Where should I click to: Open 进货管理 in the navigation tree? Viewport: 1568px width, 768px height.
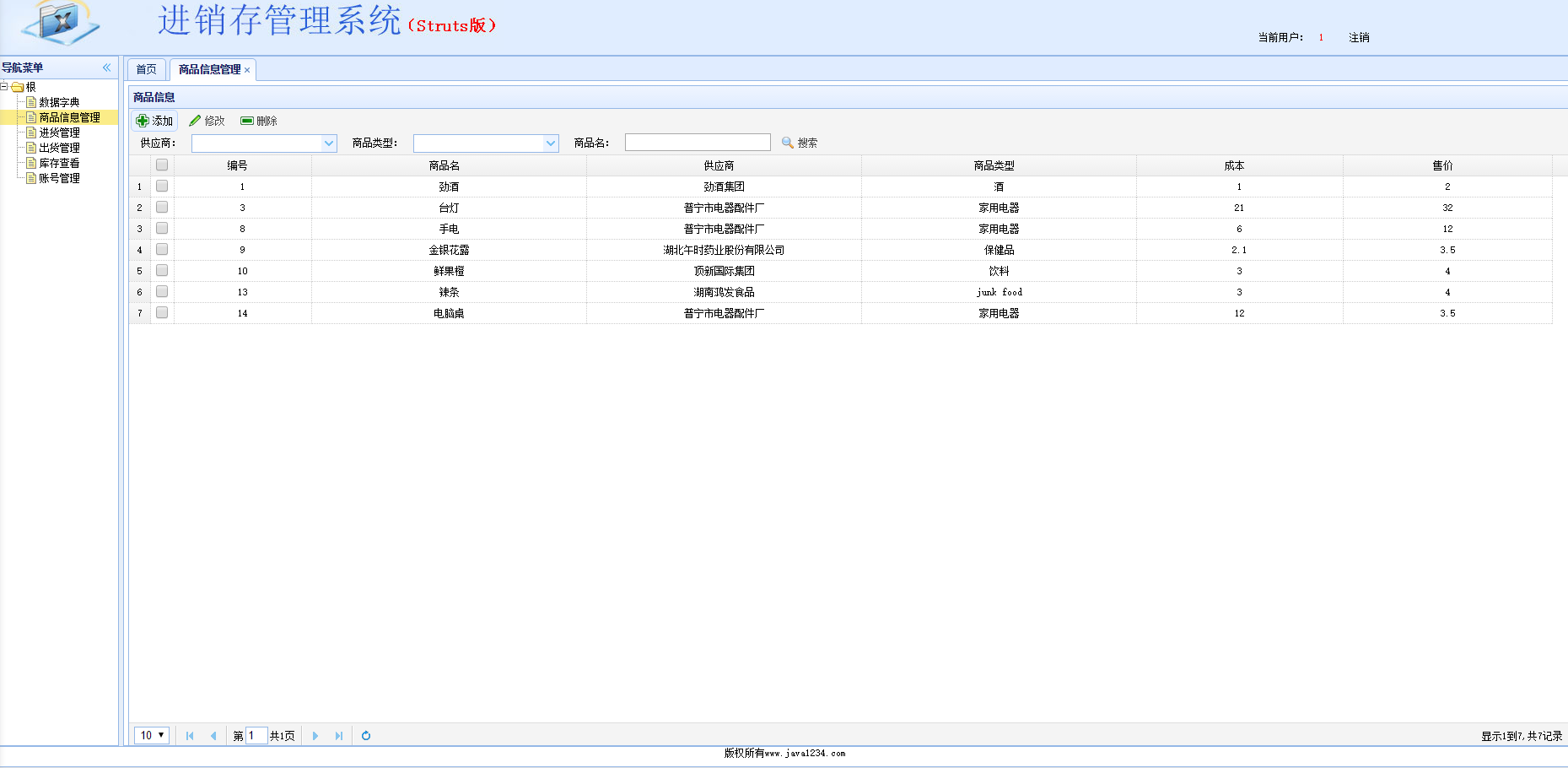59,133
